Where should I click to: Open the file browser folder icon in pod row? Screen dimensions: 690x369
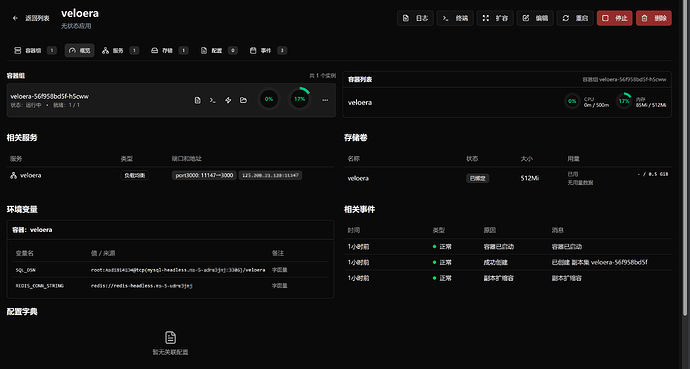pyautogui.click(x=243, y=100)
